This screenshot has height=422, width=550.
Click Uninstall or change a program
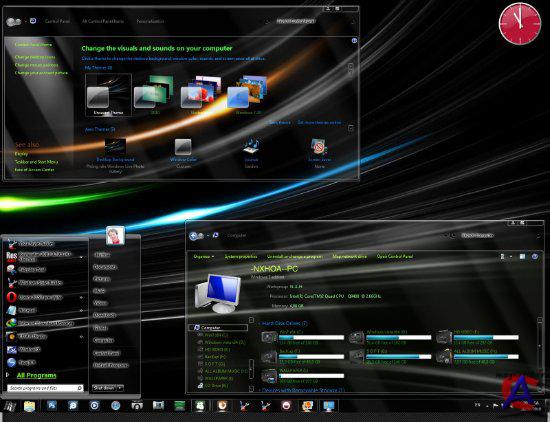(294, 257)
